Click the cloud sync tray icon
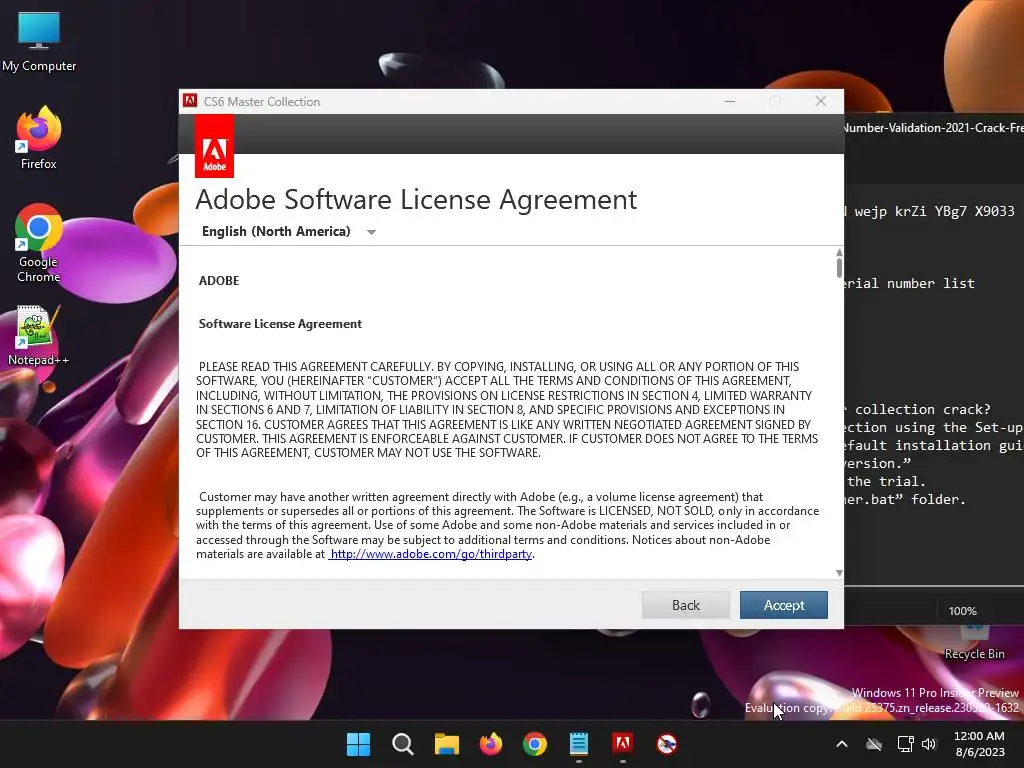The width and height of the screenshot is (1024, 768). click(874, 744)
